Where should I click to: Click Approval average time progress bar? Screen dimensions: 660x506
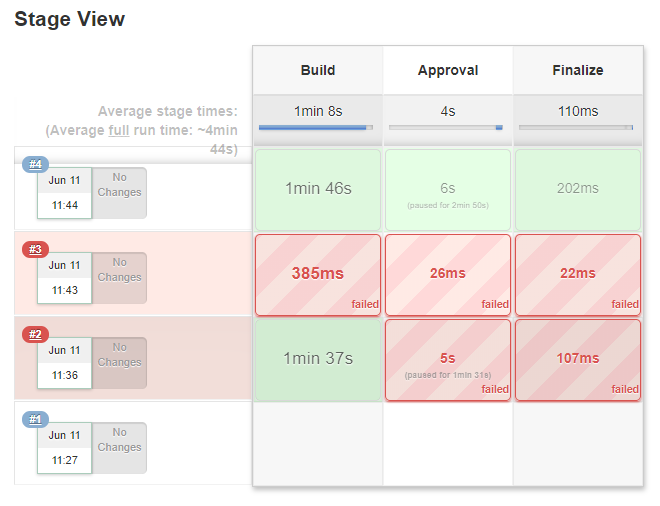pos(446,128)
